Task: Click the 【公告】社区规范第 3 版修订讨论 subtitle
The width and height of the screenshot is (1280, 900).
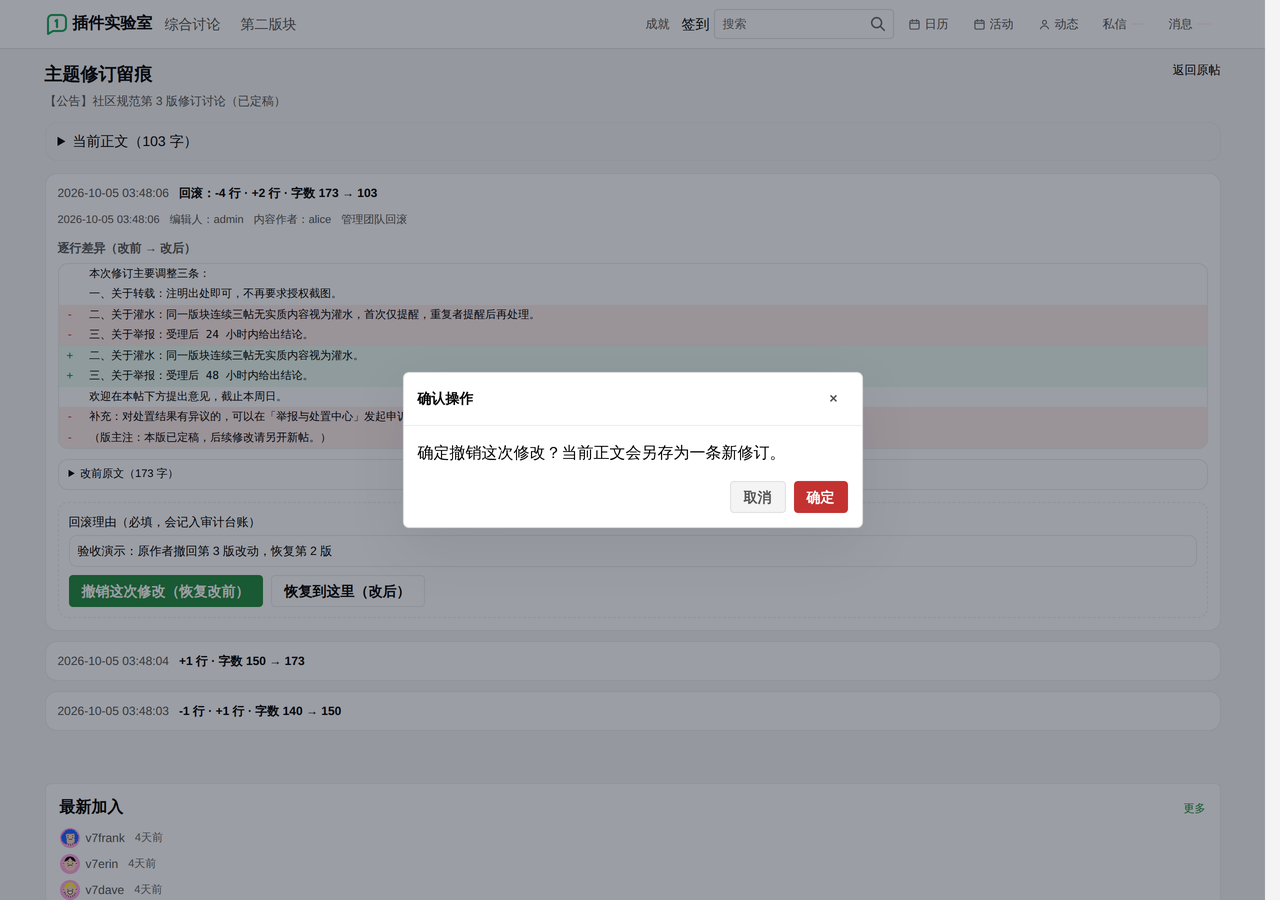Action: [x=165, y=101]
